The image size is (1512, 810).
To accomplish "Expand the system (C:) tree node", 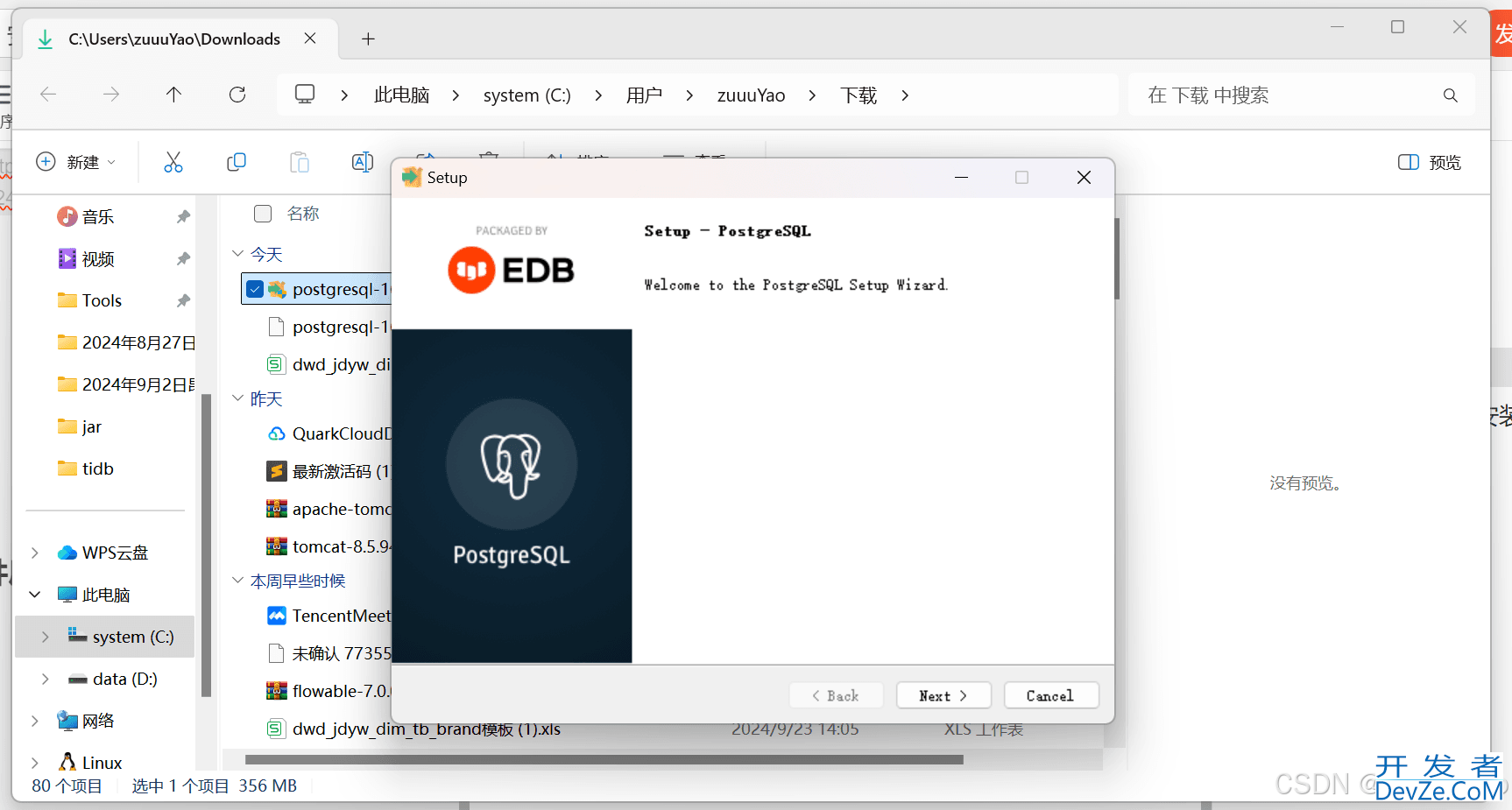I will [46, 637].
